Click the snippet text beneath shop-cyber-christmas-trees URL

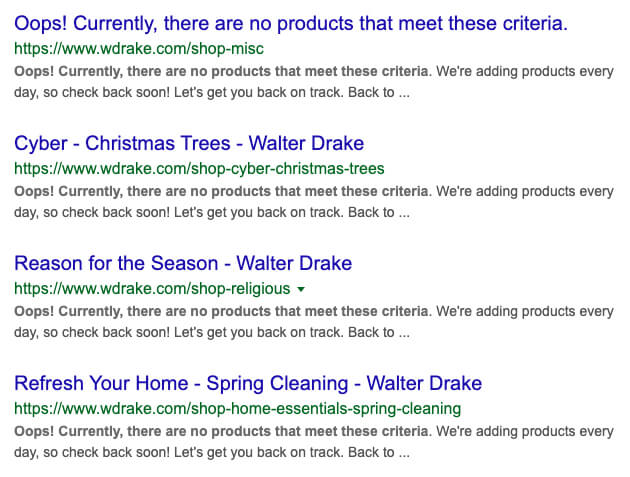point(314,202)
